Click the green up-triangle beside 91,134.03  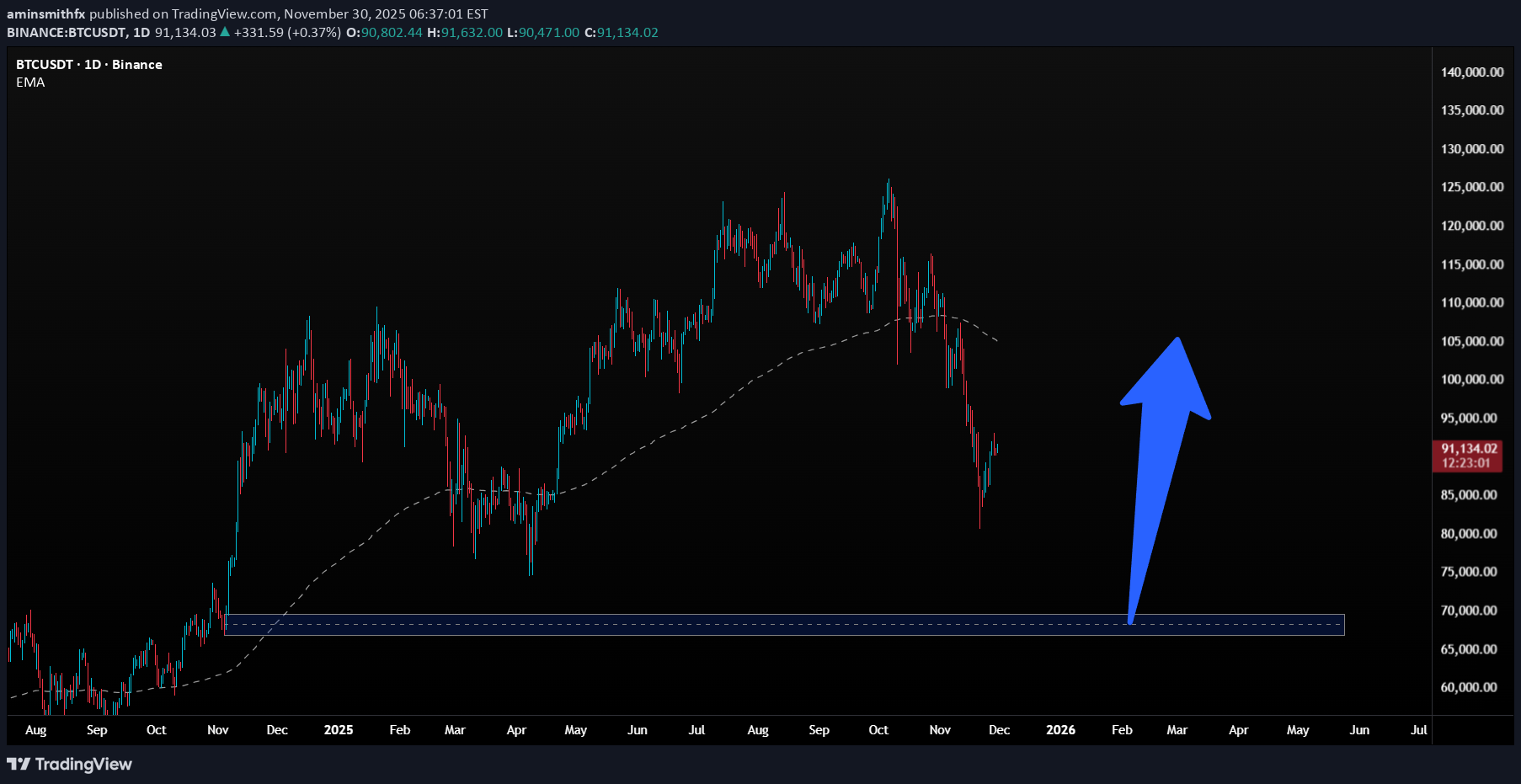click(x=224, y=33)
